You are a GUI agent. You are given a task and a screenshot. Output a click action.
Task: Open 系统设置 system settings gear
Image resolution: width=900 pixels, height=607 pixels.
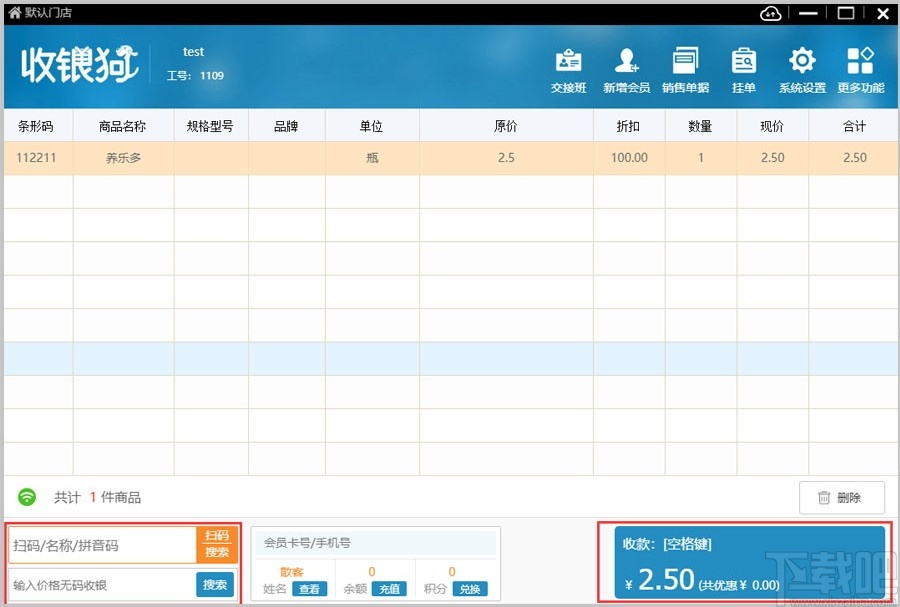802,71
